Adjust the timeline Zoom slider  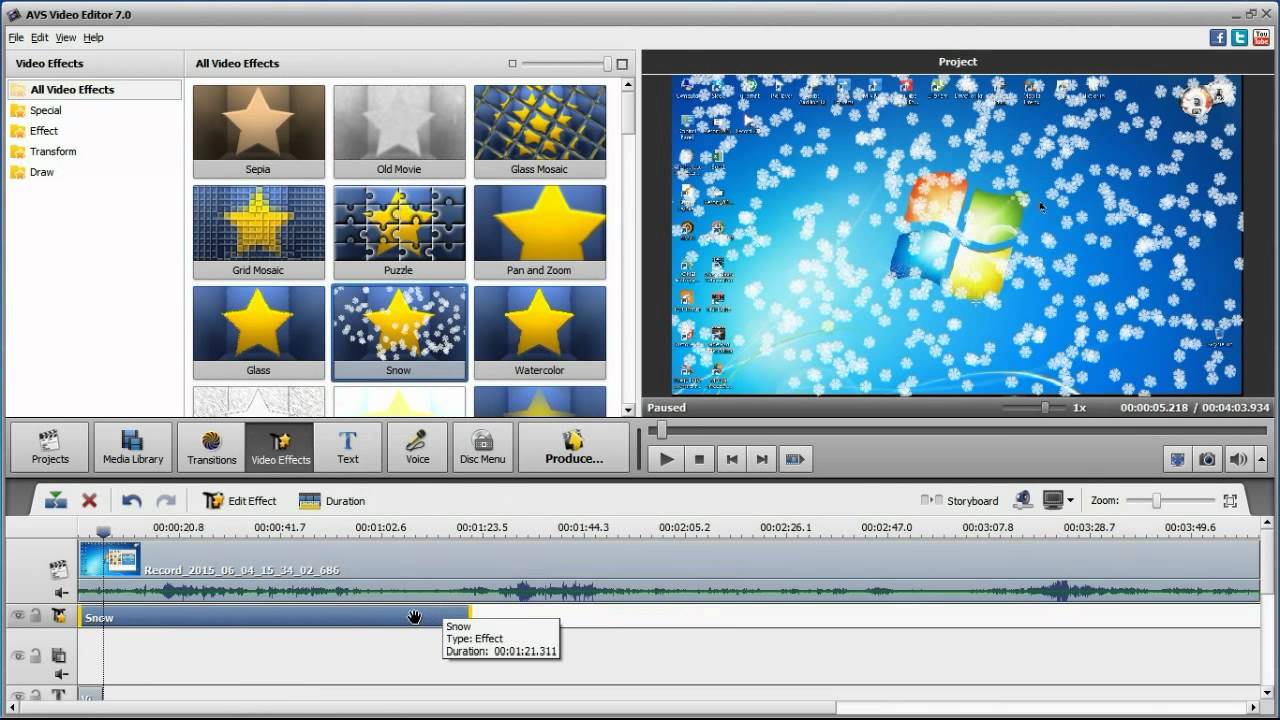1157,500
